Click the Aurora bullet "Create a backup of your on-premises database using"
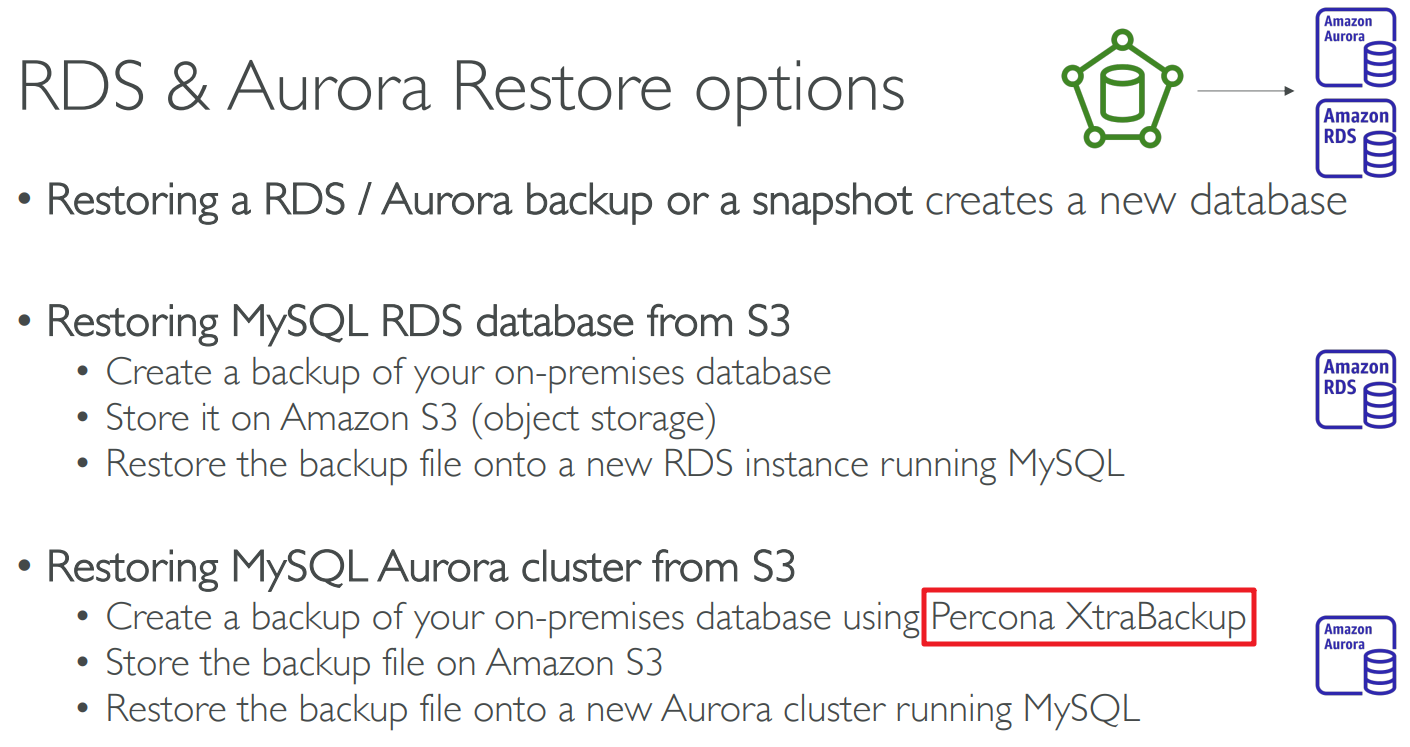This screenshot has height=747, width=1410. (x=512, y=617)
